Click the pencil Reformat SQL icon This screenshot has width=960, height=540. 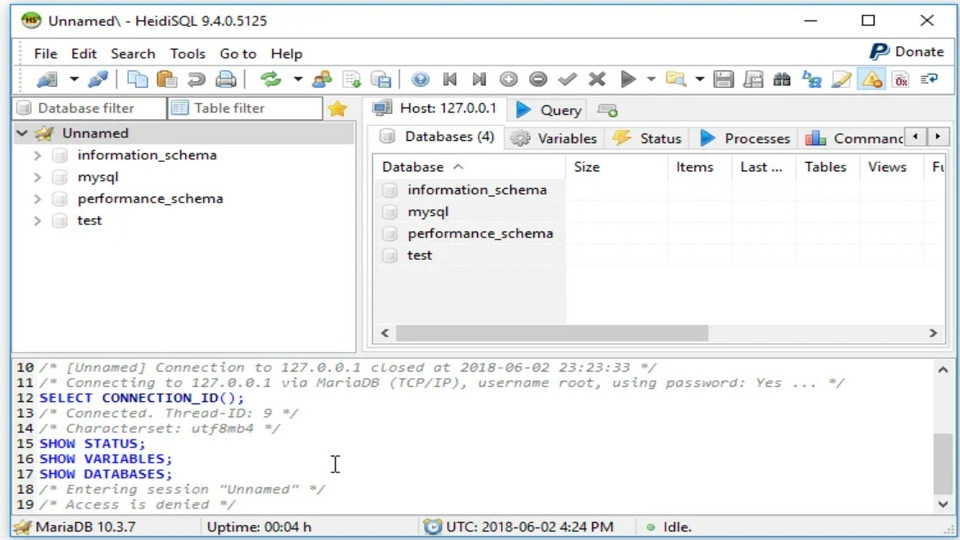click(841, 80)
